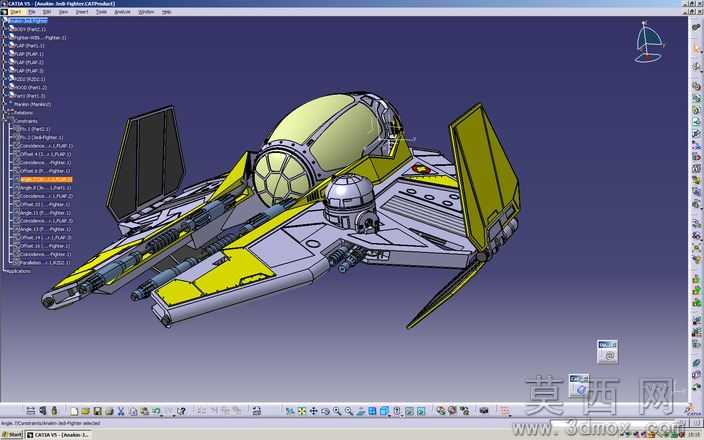Click the Zoom In magnifier

point(337,411)
